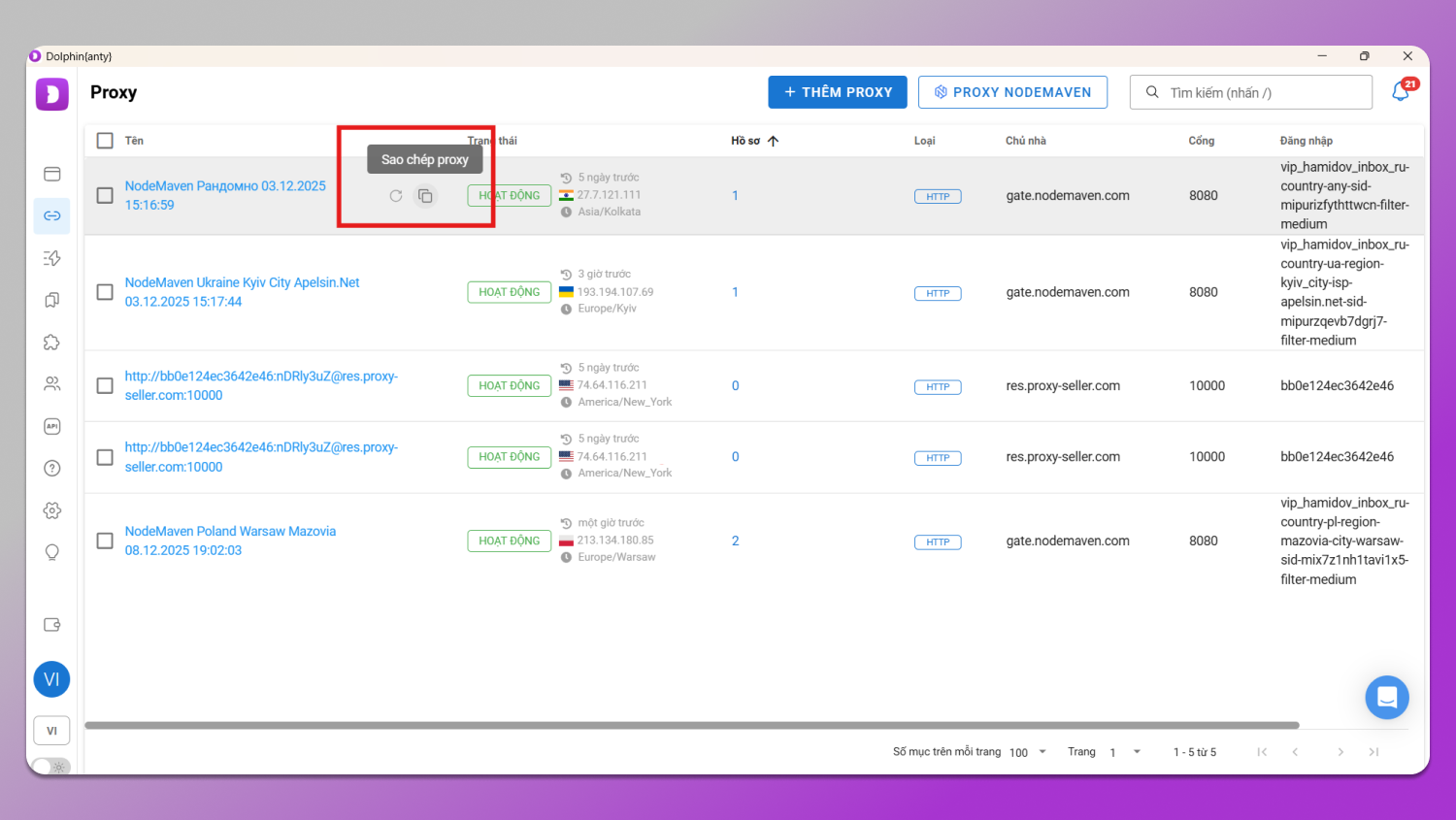Click the THÊM PROXY button
Screen dimensions: 1456x820
(x=837, y=92)
